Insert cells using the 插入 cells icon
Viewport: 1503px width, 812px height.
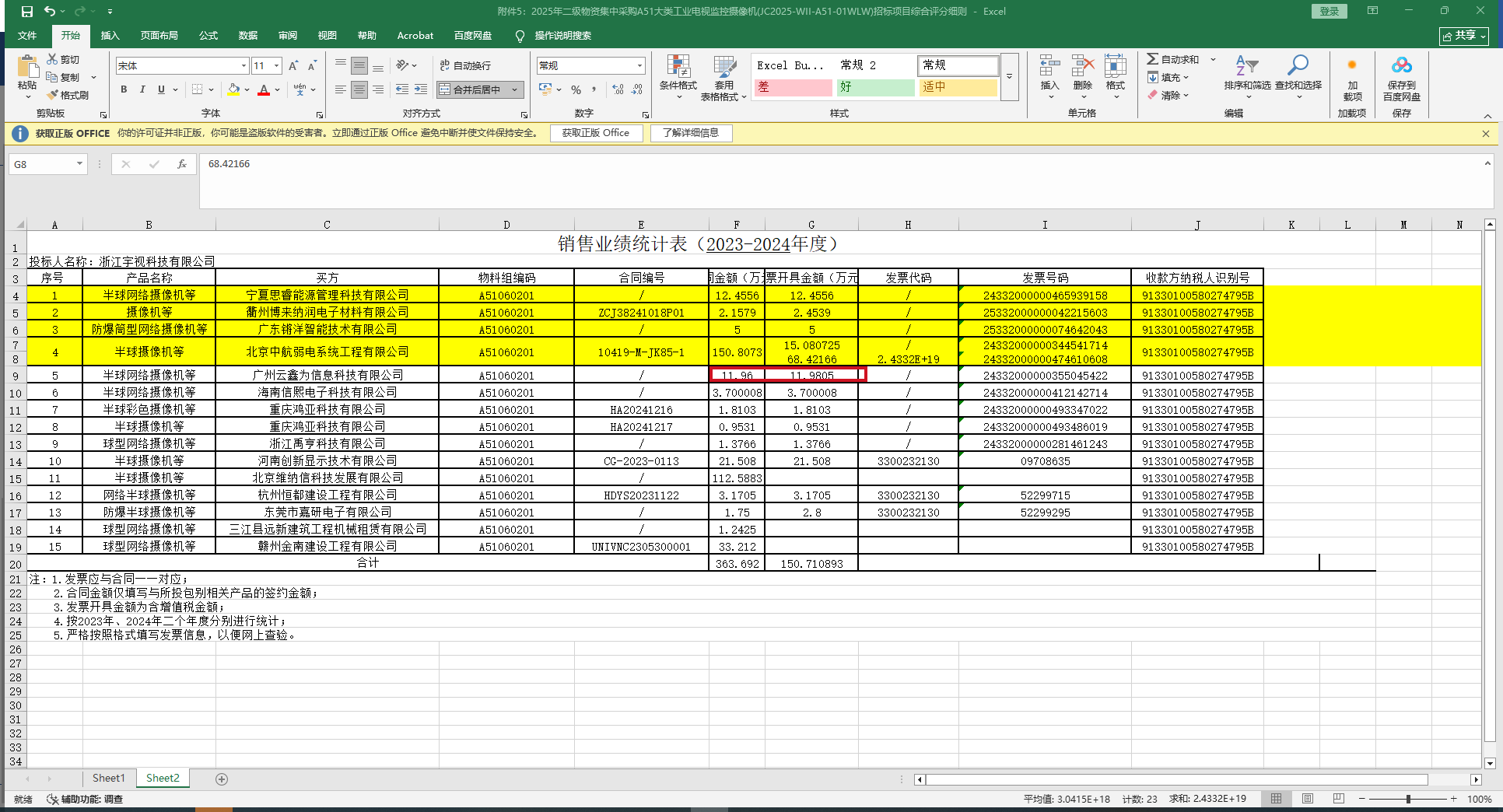(1049, 75)
